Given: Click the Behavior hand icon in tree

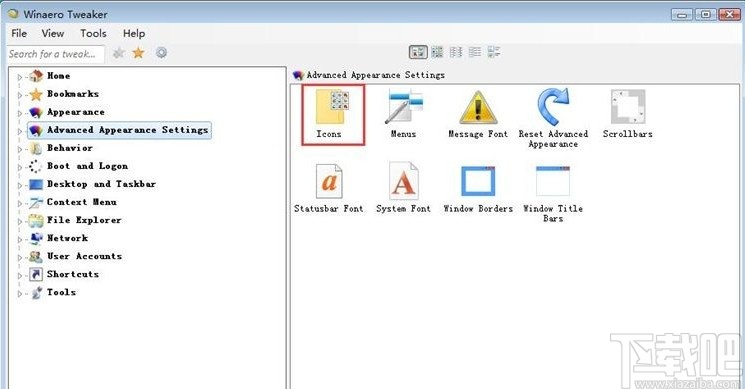Looking at the screenshot, I should click(36, 148).
